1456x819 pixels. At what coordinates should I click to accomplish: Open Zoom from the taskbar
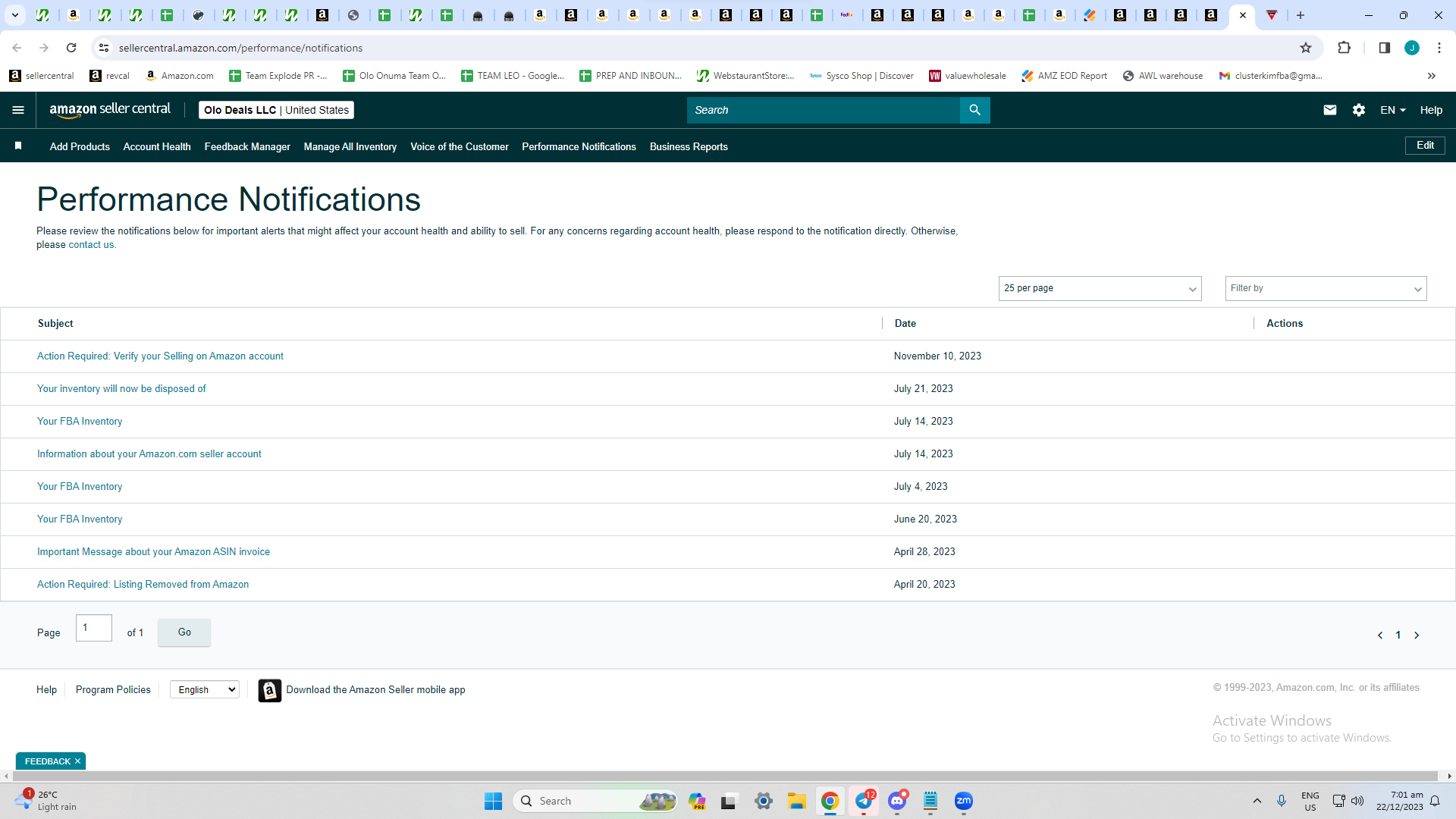[x=963, y=801]
